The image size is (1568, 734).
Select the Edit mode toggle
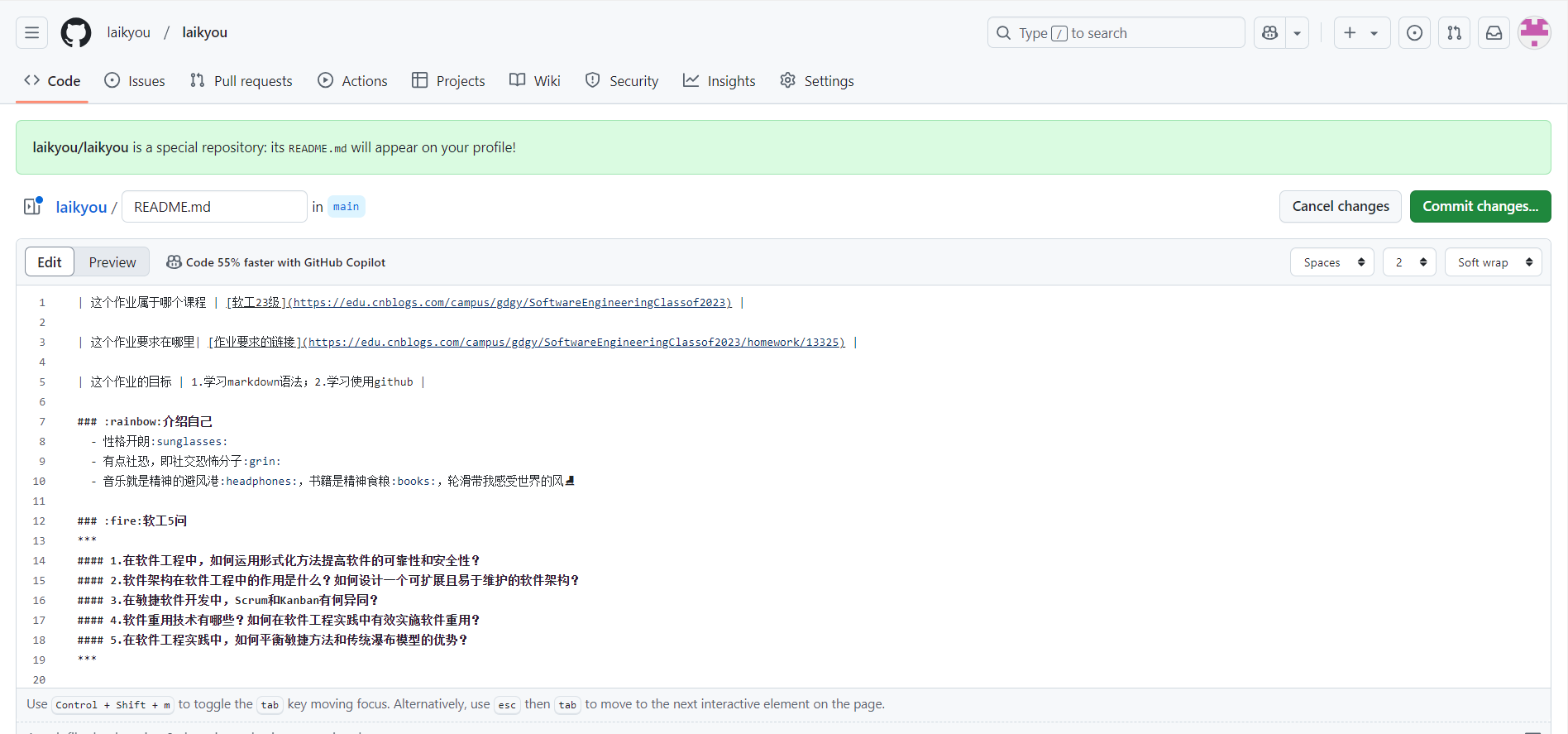pos(50,262)
